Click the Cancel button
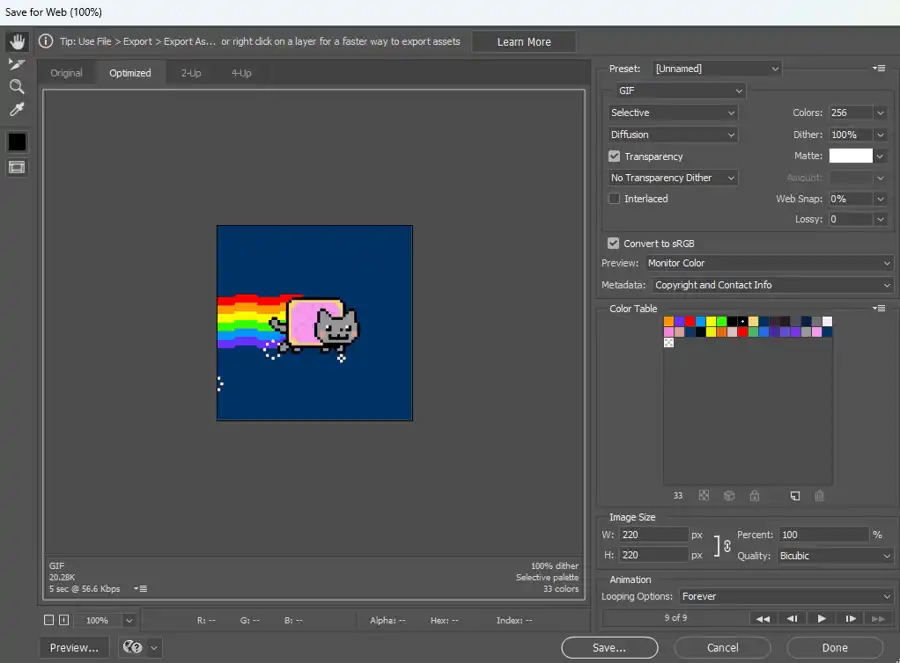The image size is (900, 663). (x=723, y=648)
